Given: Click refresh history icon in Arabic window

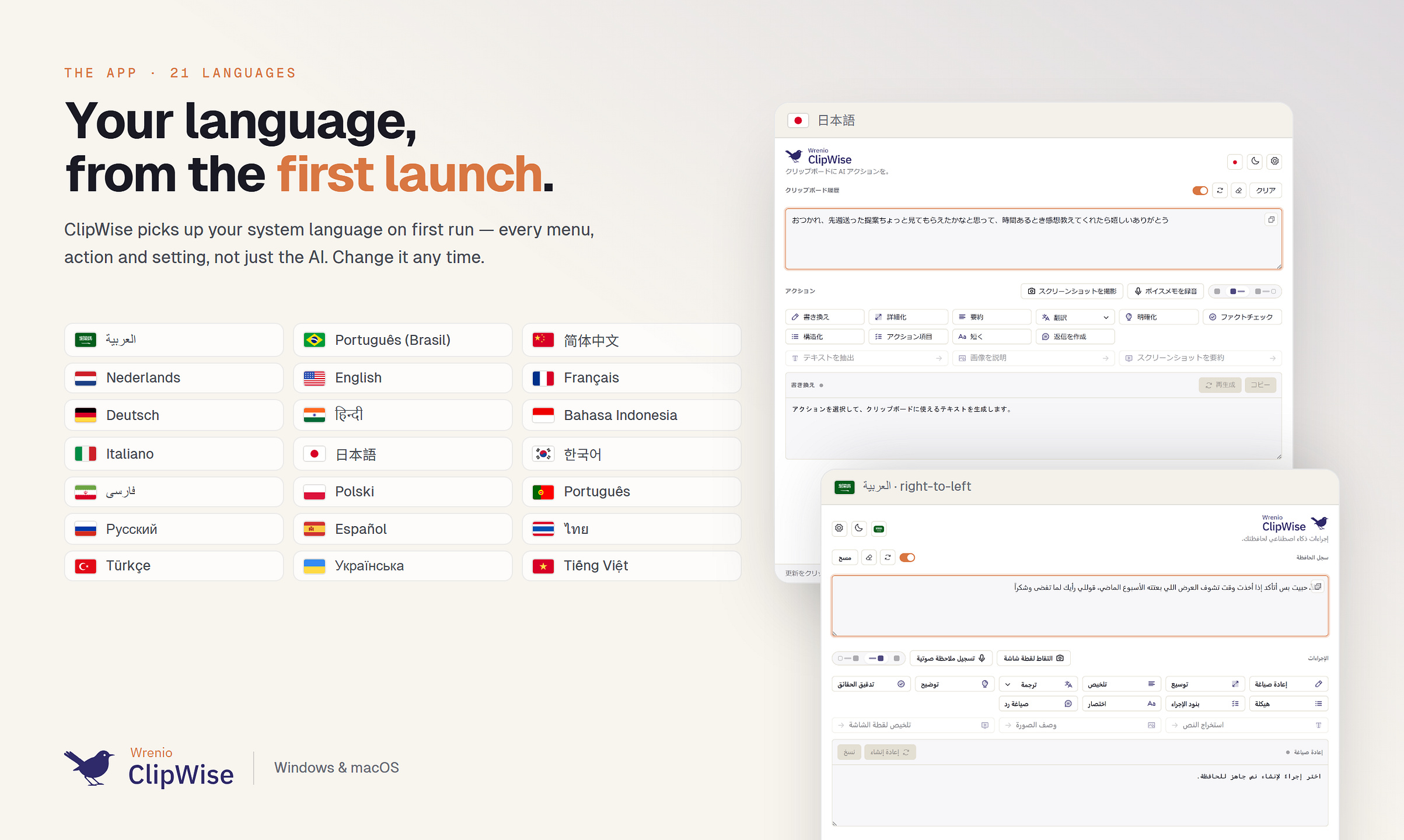Looking at the screenshot, I should (888, 558).
